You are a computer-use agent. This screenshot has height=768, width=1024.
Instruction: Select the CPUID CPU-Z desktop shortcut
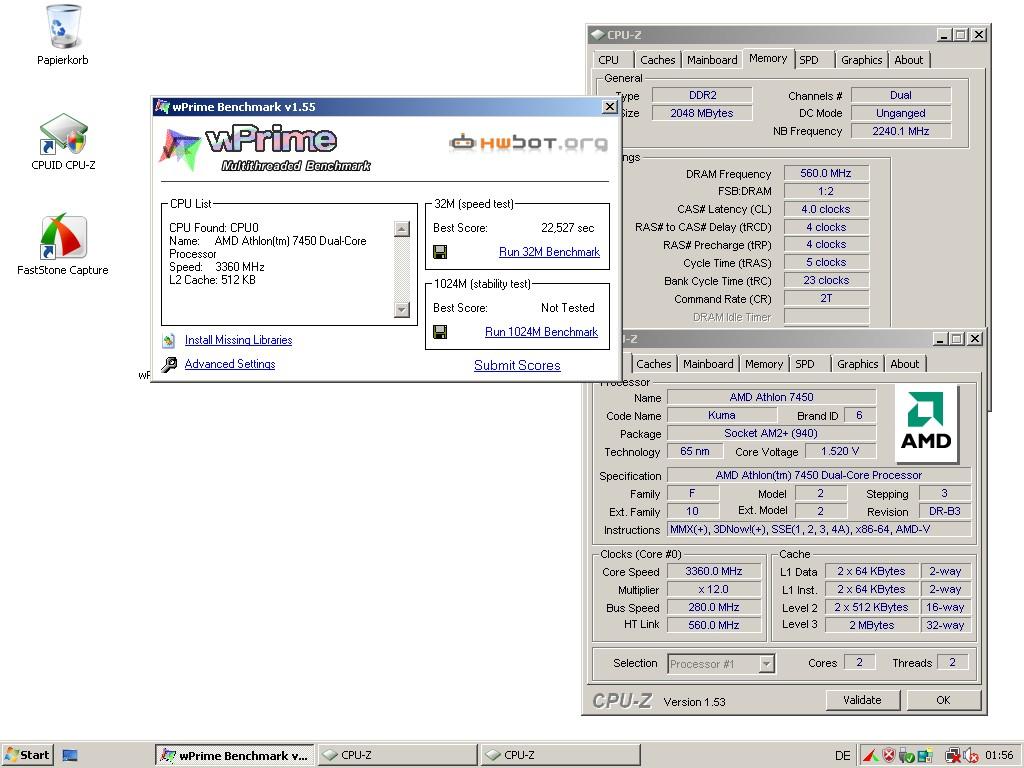(x=63, y=134)
